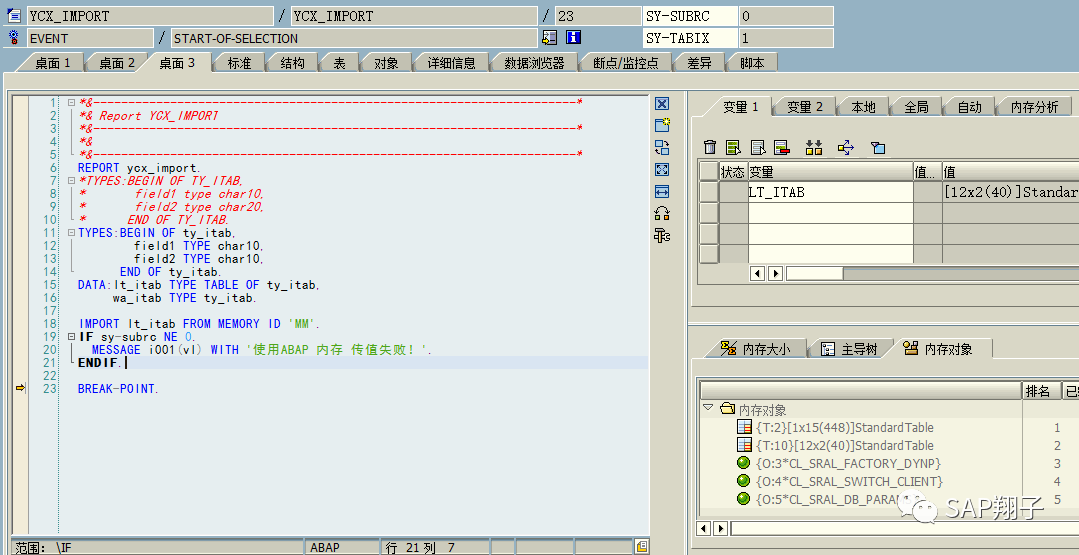This screenshot has height=555, width=1079.
Task: Click the IMPORT statement on line 18
Action: 200,323
